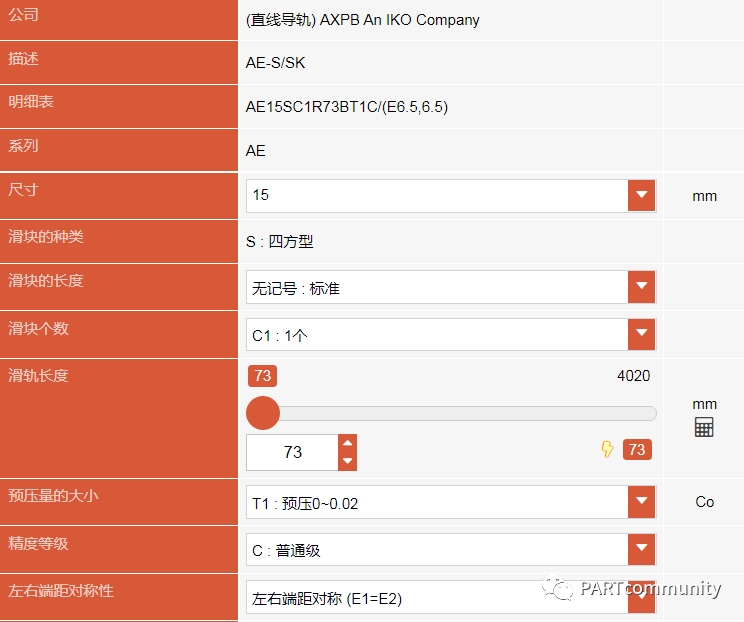The image size is (744, 622).
Task: Click the lightning bolt icon next to 73
Action: pos(607,449)
